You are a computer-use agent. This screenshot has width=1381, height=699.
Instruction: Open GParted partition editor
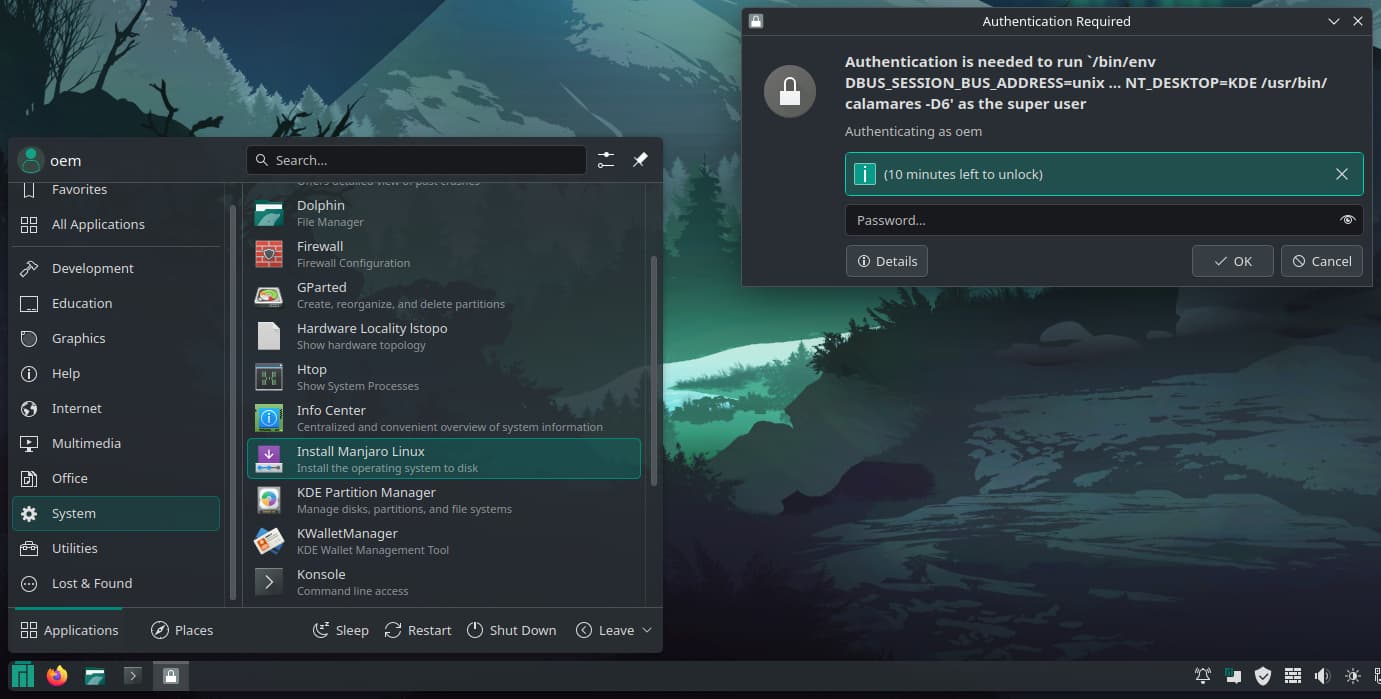coord(443,295)
